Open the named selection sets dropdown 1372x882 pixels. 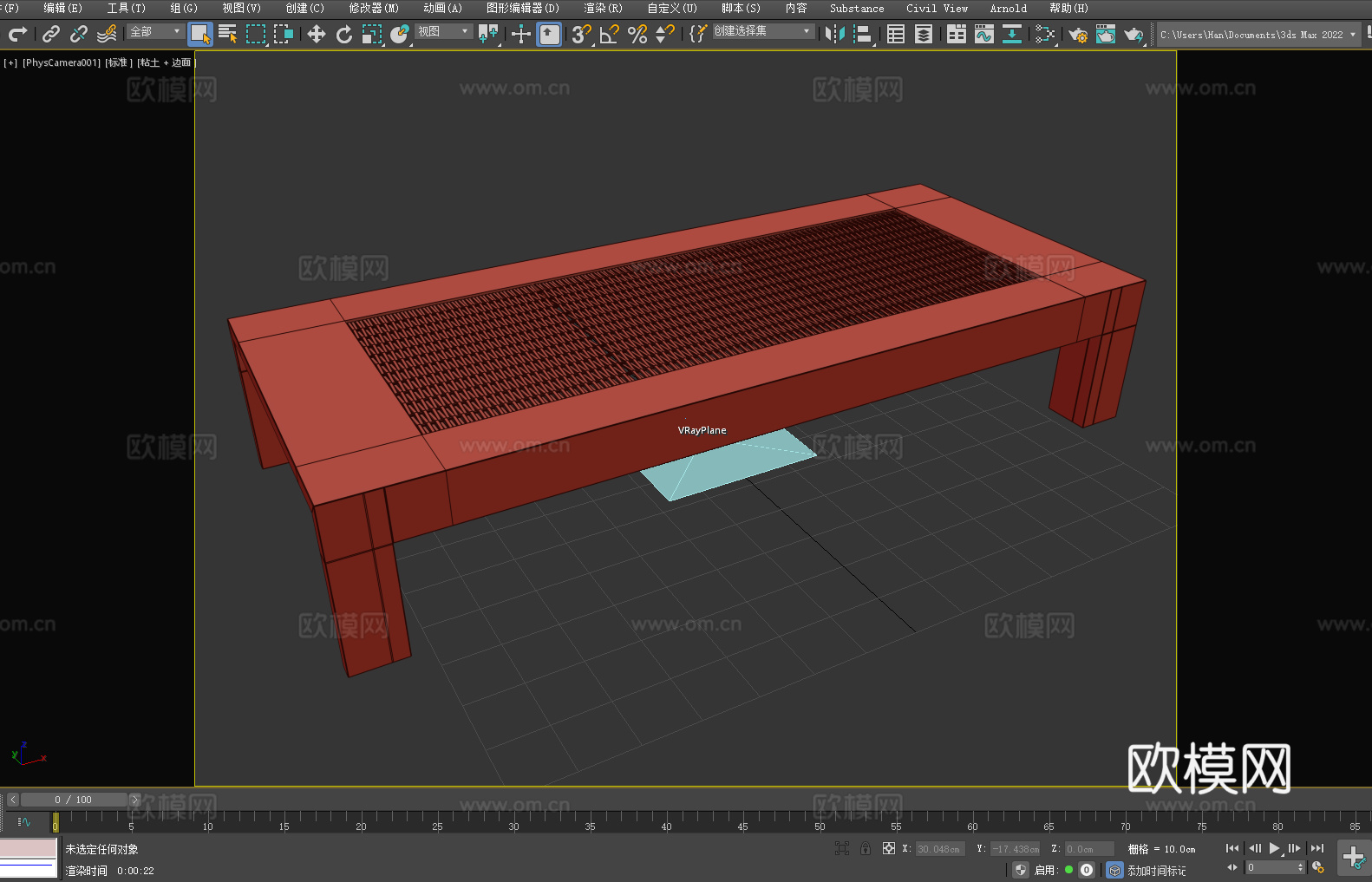763,31
